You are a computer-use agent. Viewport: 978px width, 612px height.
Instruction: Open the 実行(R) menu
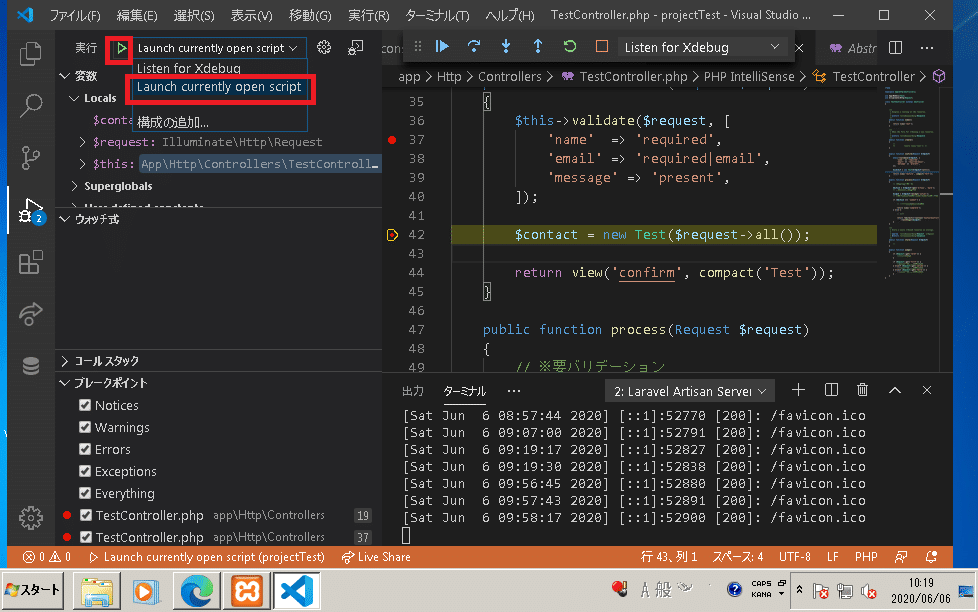point(369,15)
